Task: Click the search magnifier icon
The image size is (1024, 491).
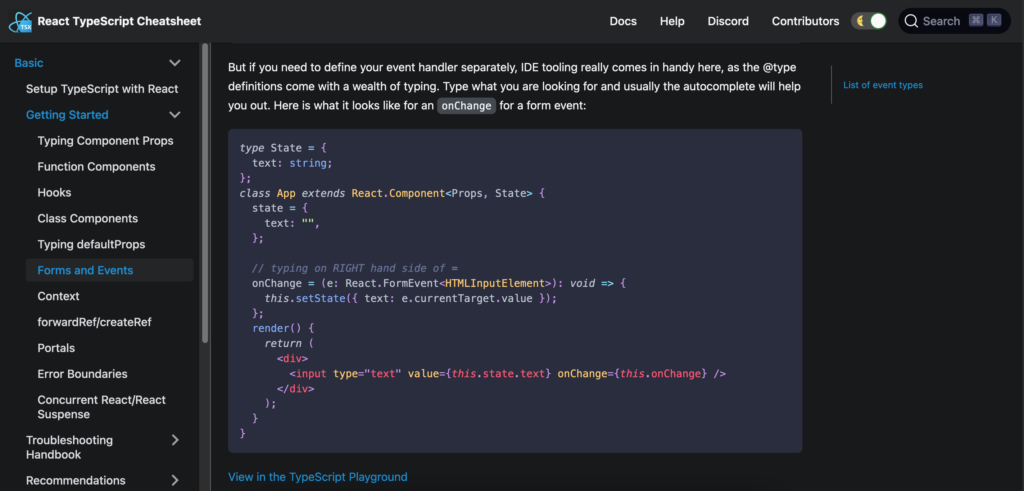Action: point(911,21)
